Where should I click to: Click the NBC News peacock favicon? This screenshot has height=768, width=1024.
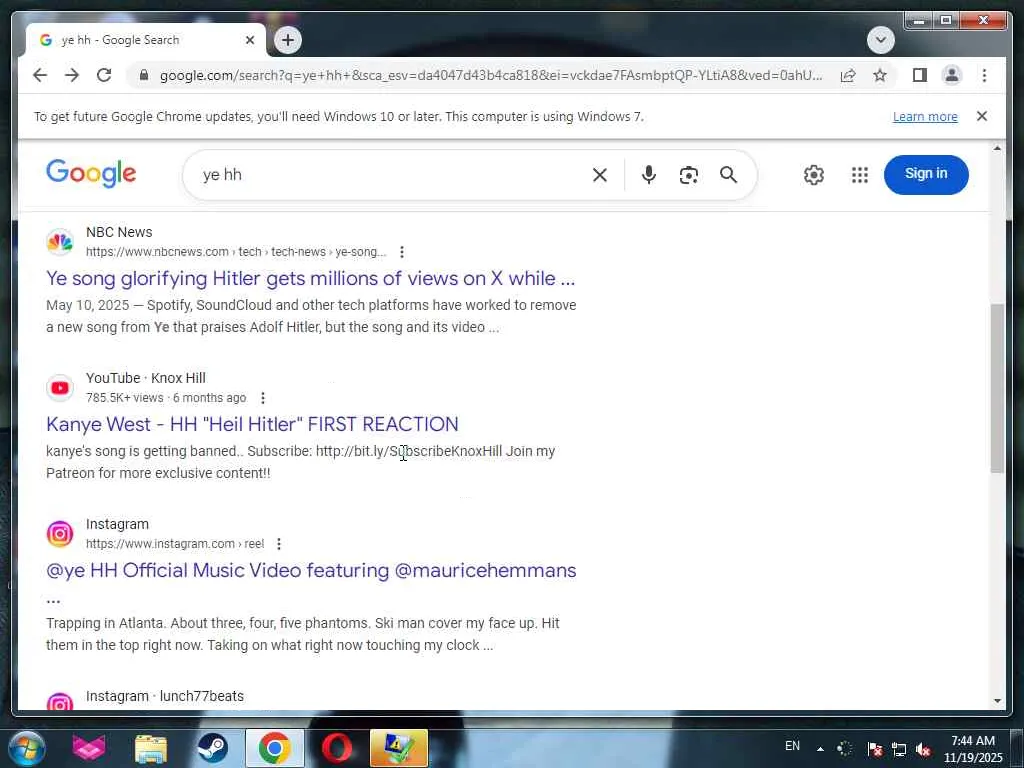coord(59,242)
